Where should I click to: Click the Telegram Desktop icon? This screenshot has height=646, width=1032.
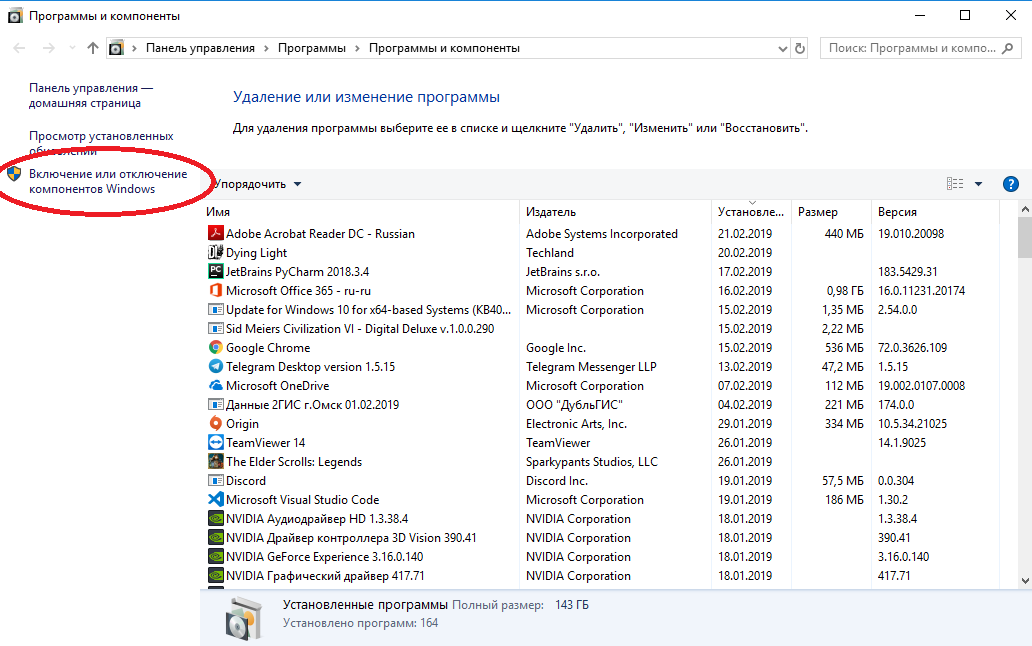pos(215,366)
